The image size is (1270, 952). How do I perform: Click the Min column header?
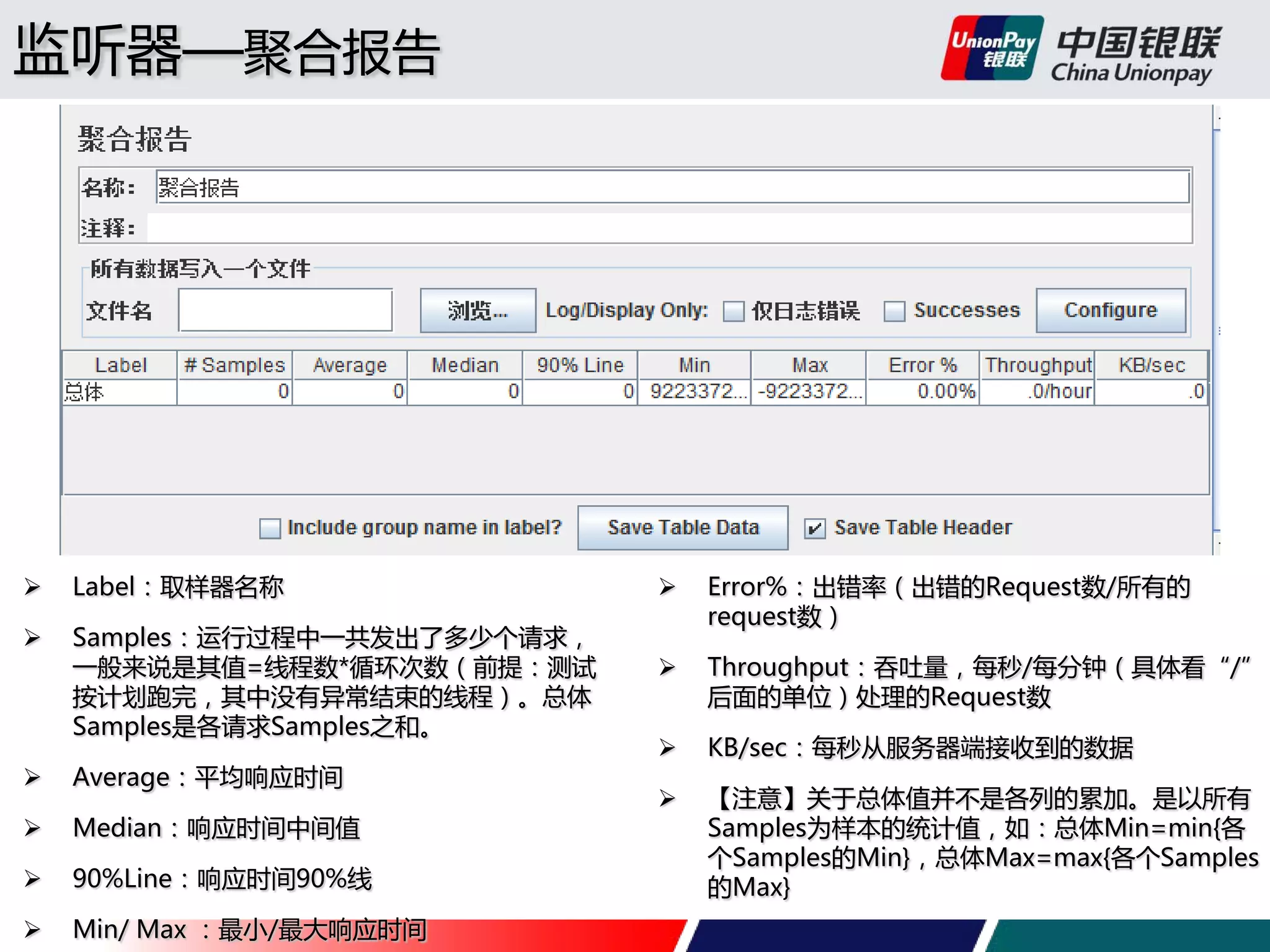(x=695, y=365)
